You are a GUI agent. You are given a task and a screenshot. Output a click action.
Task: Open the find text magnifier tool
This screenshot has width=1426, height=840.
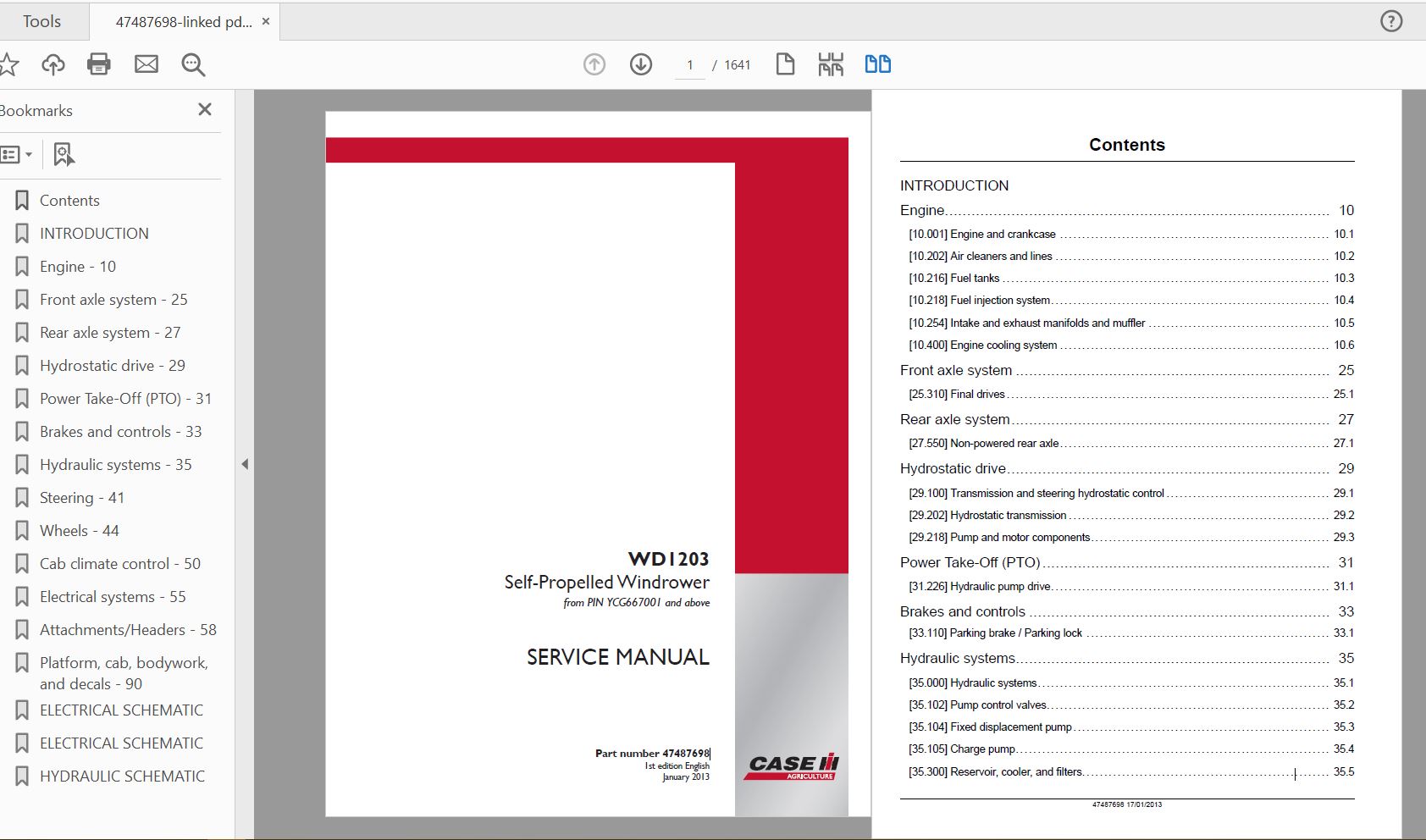point(193,64)
